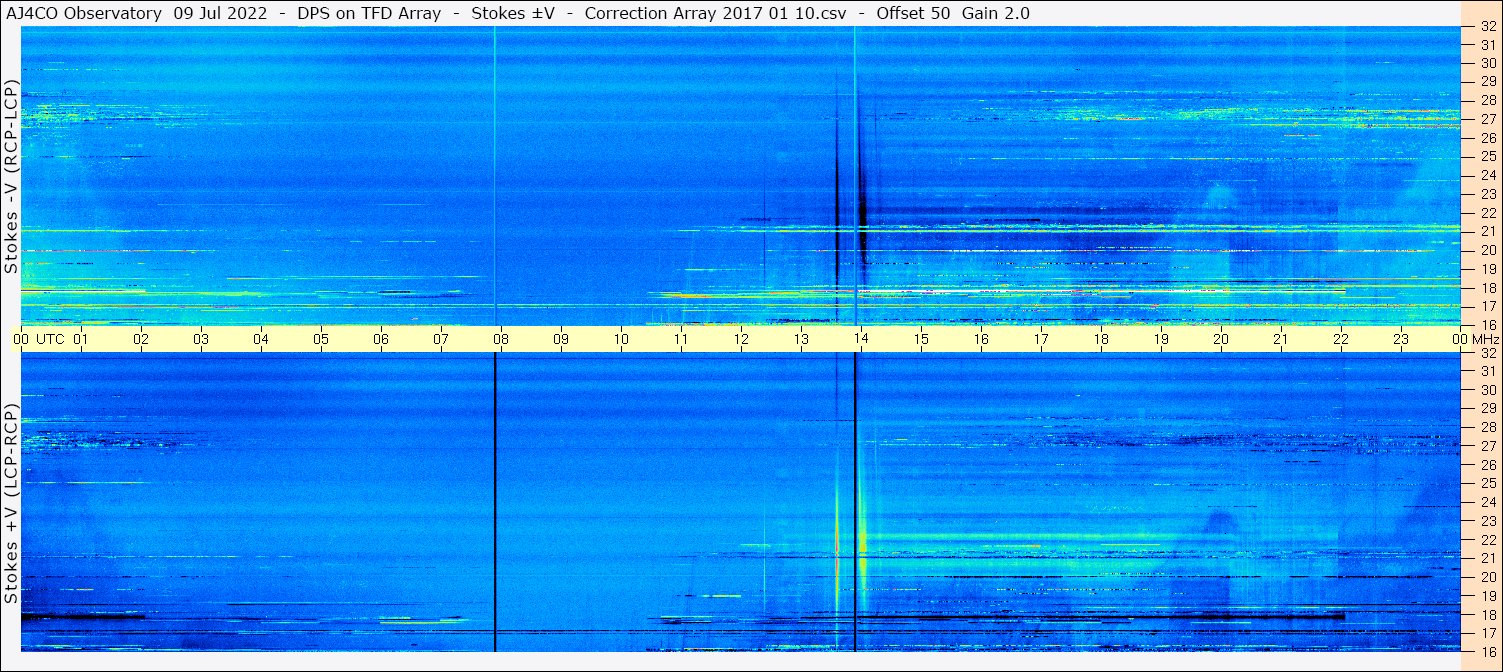Click the 26 MHz label of upper Stokes -V panel
Viewport: 1503px width, 672px height.
click(1487, 137)
